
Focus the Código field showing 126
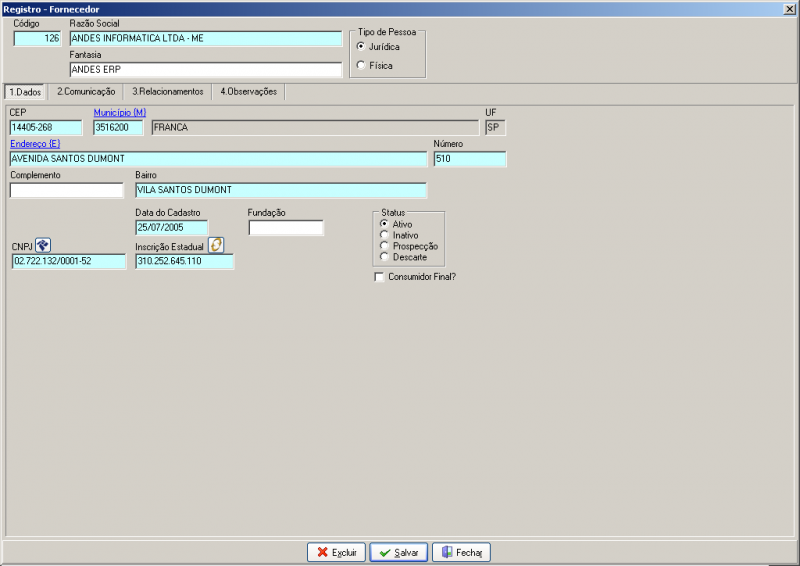pyautogui.click(x=37, y=38)
